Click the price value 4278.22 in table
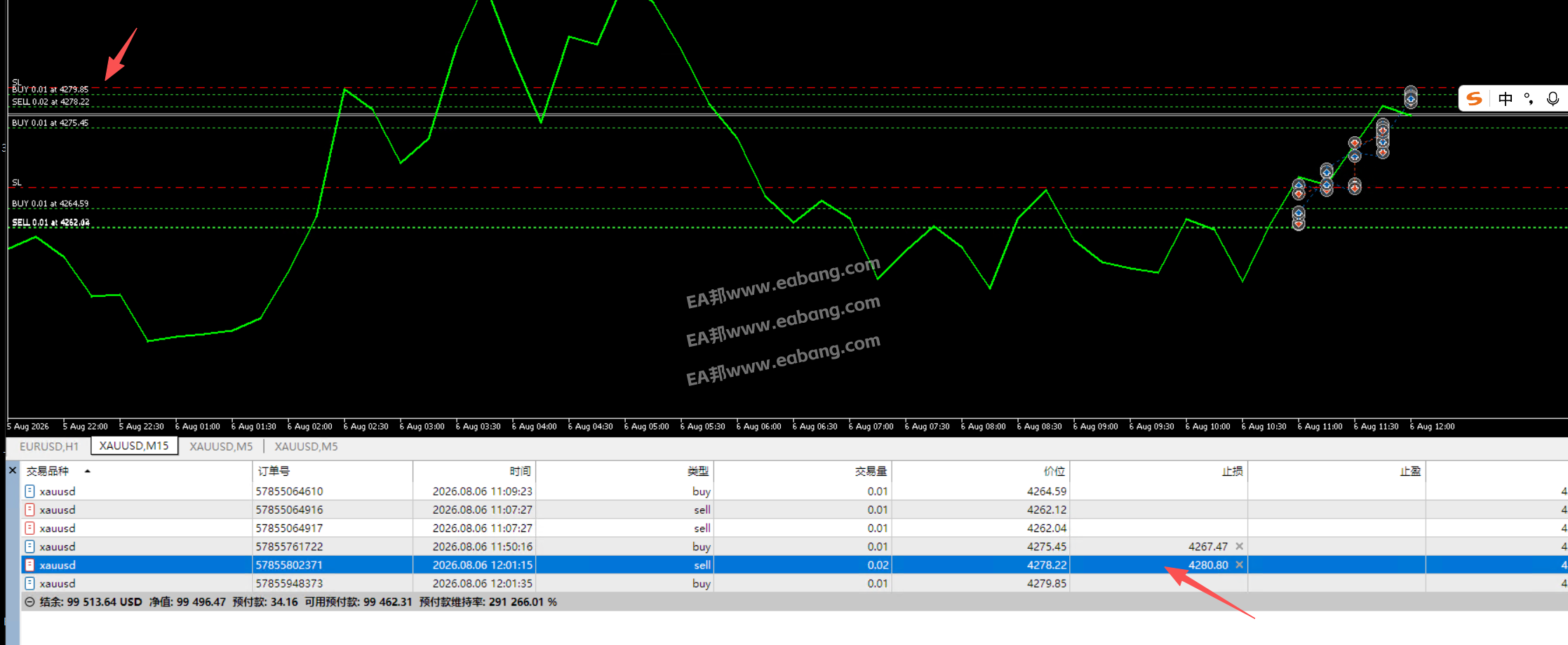The height and width of the screenshot is (645, 1568). pyautogui.click(x=1046, y=565)
